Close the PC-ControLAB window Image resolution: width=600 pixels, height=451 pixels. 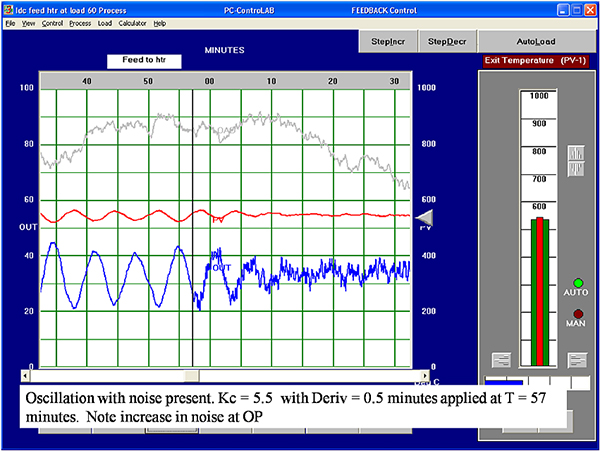click(590, 10)
